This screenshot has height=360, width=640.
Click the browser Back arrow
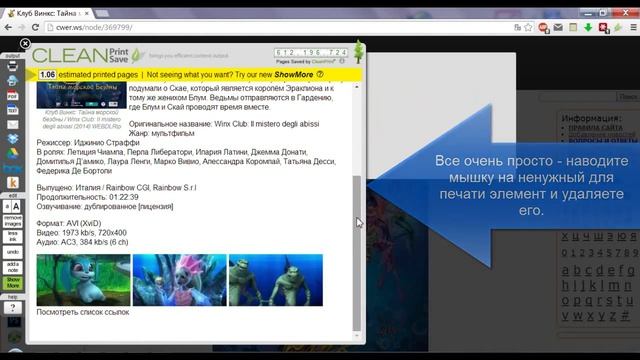(8, 27)
